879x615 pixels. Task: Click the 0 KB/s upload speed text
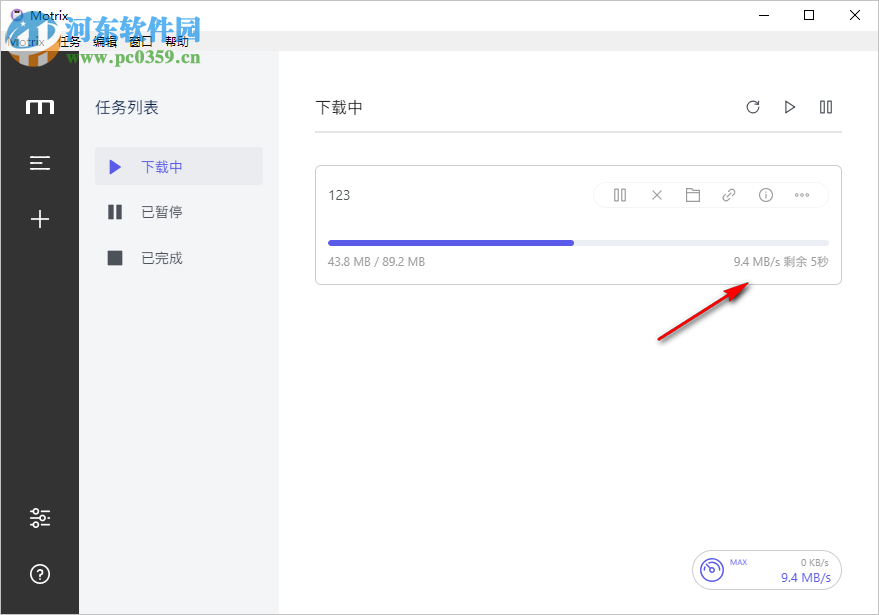(815, 562)
